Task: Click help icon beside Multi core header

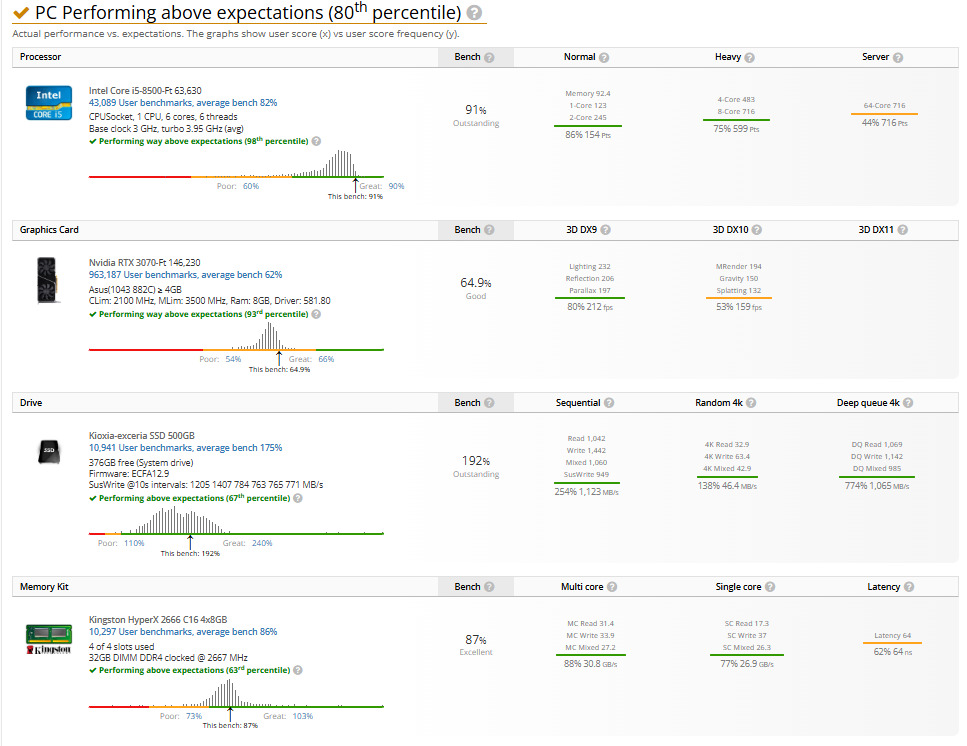Action: click(x=612, y=587)
